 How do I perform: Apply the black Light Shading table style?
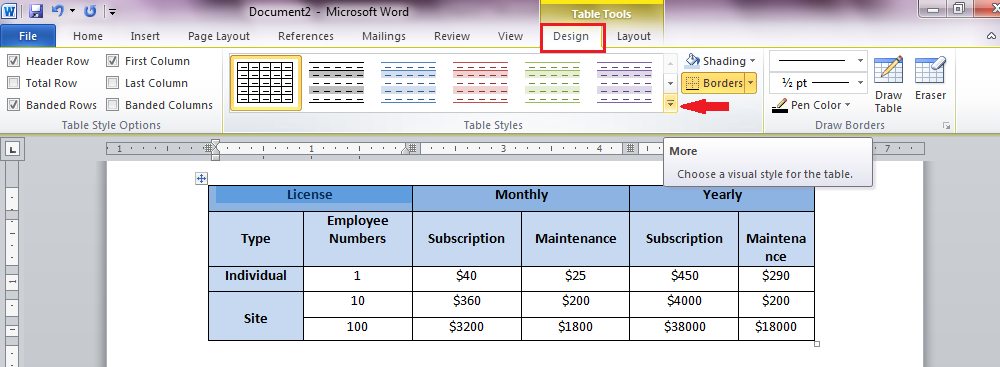pyautogui.click(x=336, y=83)
